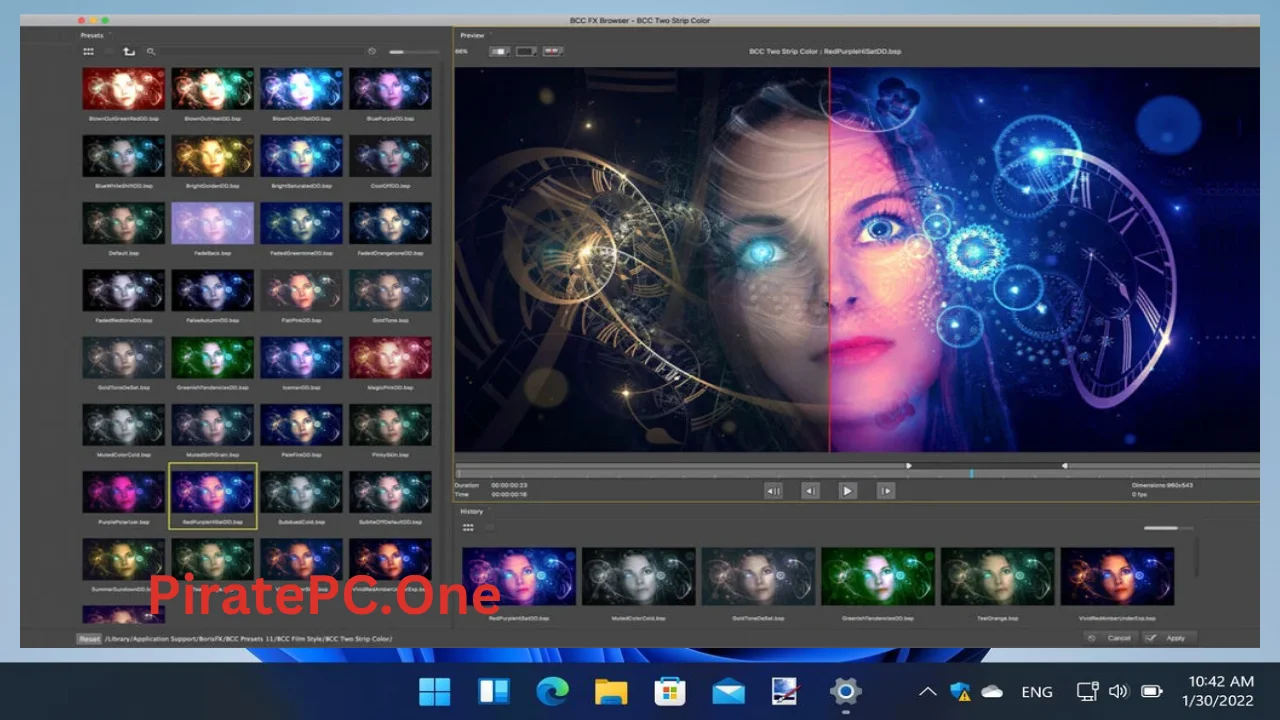Image resolution: width=1280 pixels, height=720 pixels.
Task: Click the preview zoom percentage value
Action: pos(461,51)
